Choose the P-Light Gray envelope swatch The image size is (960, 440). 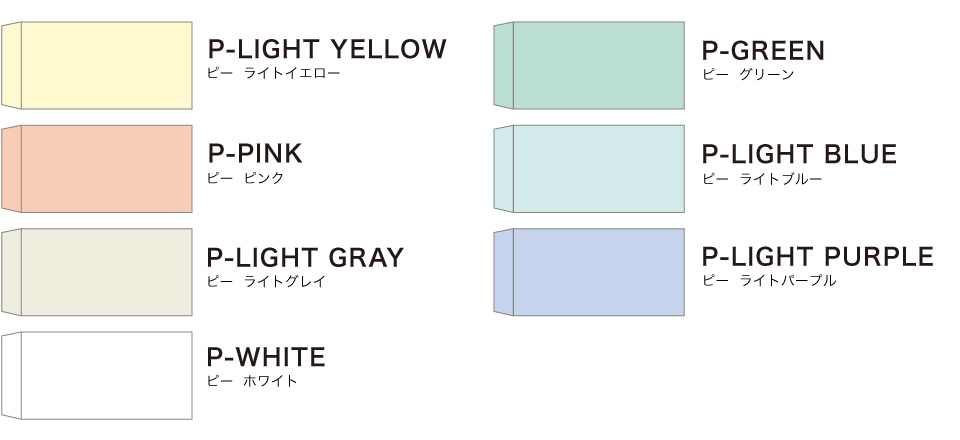coord(97,272)
